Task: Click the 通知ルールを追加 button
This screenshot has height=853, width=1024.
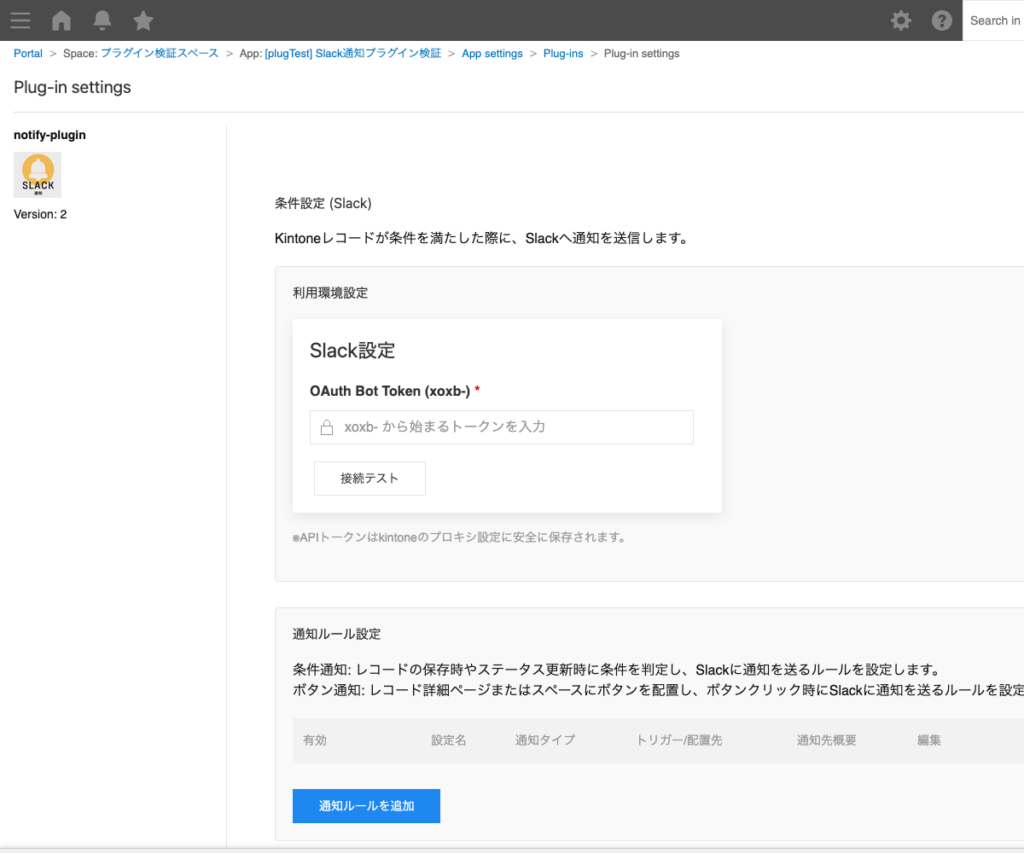Action: tap(366, 806)
